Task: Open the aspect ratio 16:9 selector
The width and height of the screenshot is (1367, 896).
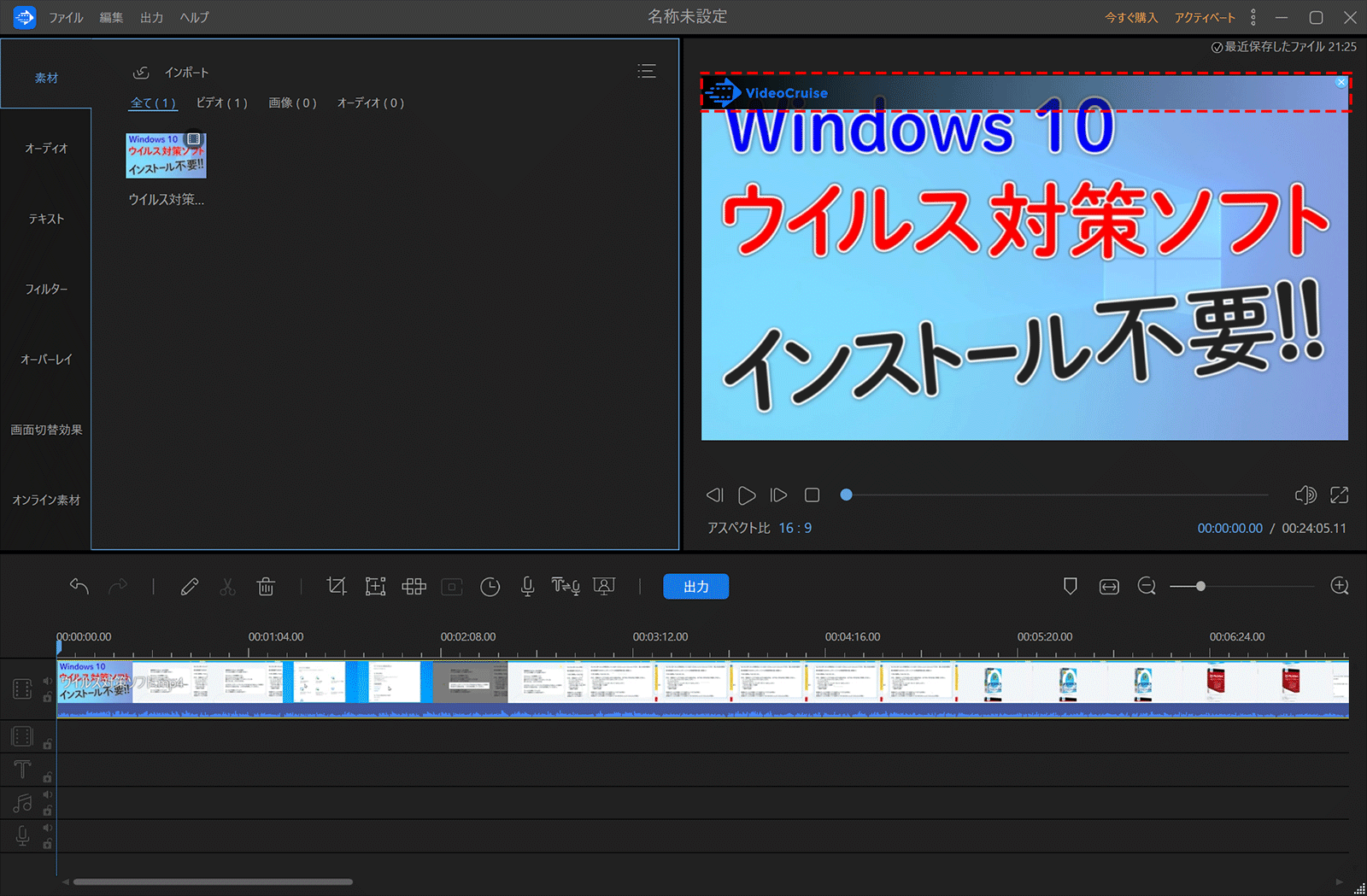Action: [x=795, y=528]
